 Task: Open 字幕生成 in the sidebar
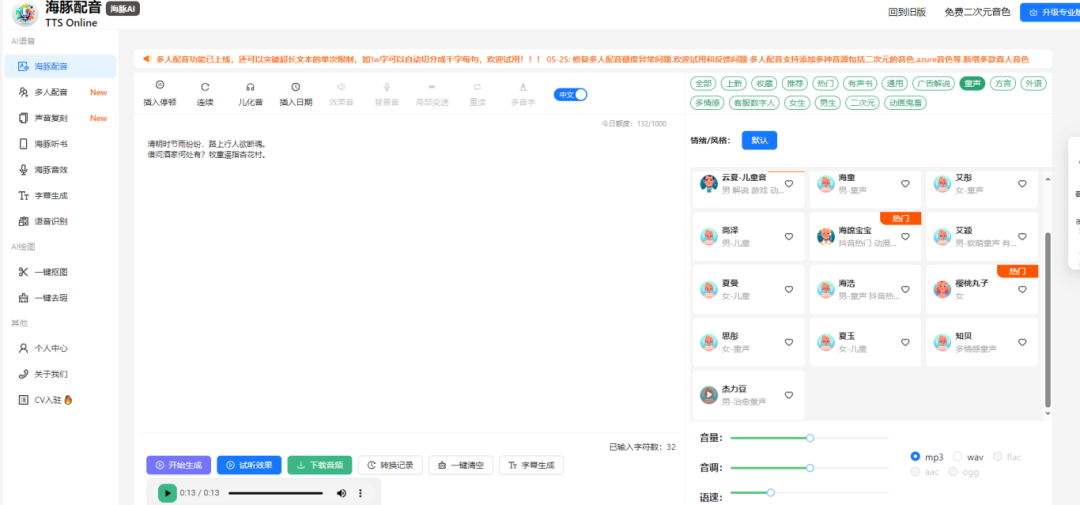click(60, 196)
